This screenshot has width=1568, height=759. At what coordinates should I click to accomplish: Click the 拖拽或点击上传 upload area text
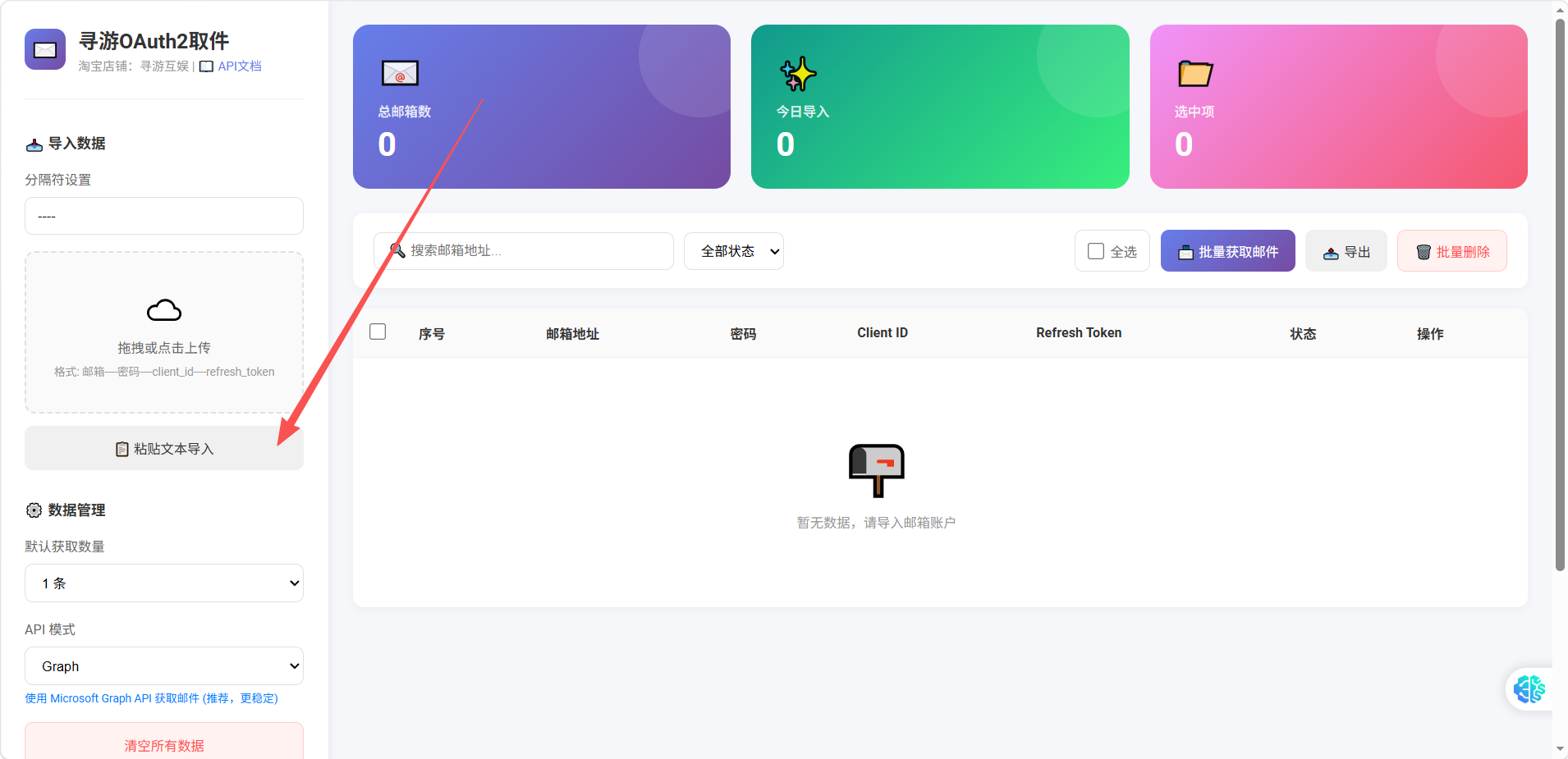coord(164,348)
